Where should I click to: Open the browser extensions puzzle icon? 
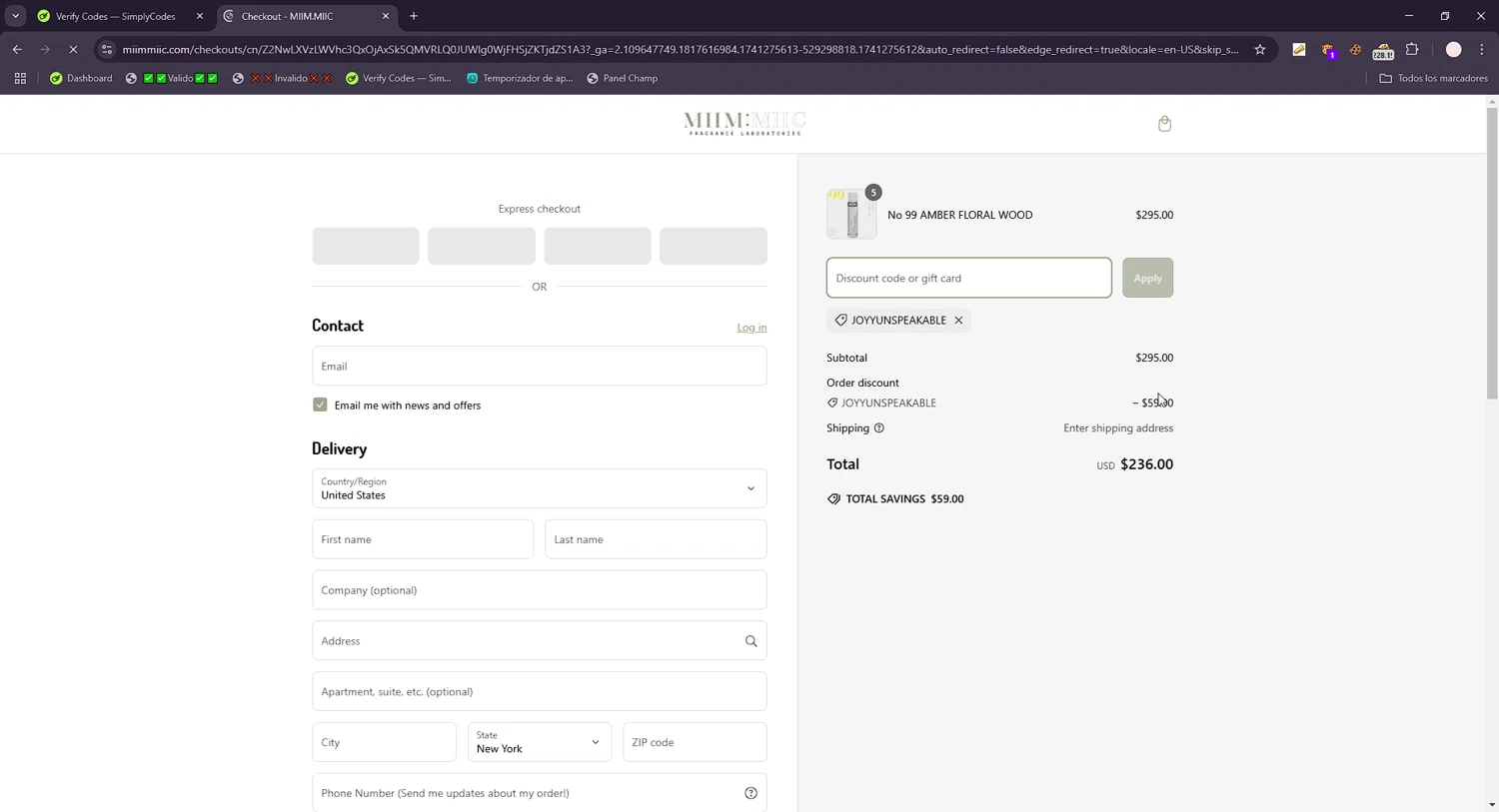coord(1412,49)
